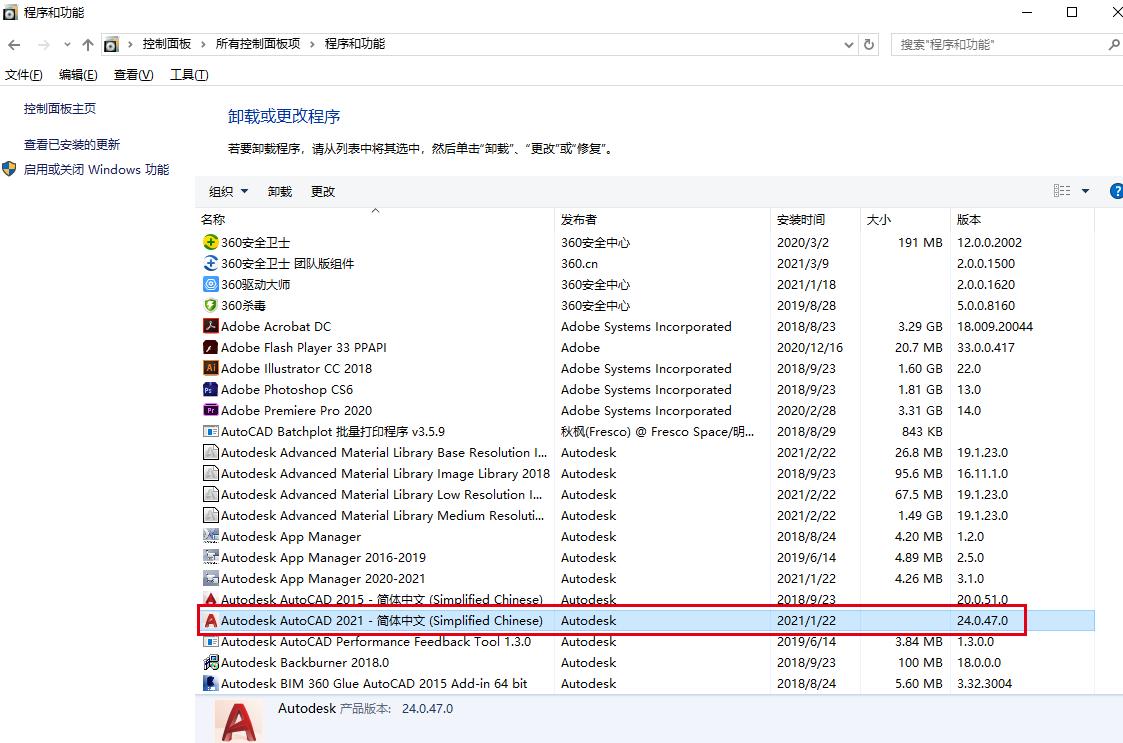Open 查看已安装的更新 link
This screenshot has width=1123, height=743.
pos(72,144)
